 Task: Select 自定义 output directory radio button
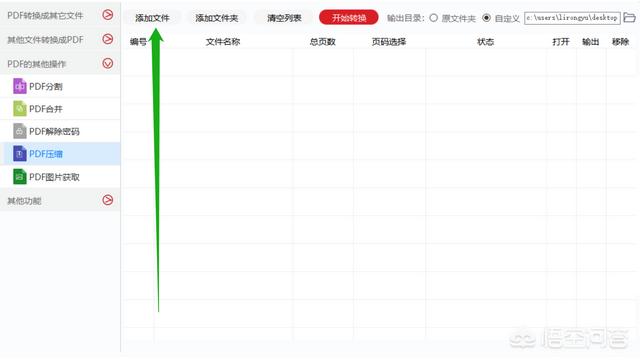tap(486, 18)
